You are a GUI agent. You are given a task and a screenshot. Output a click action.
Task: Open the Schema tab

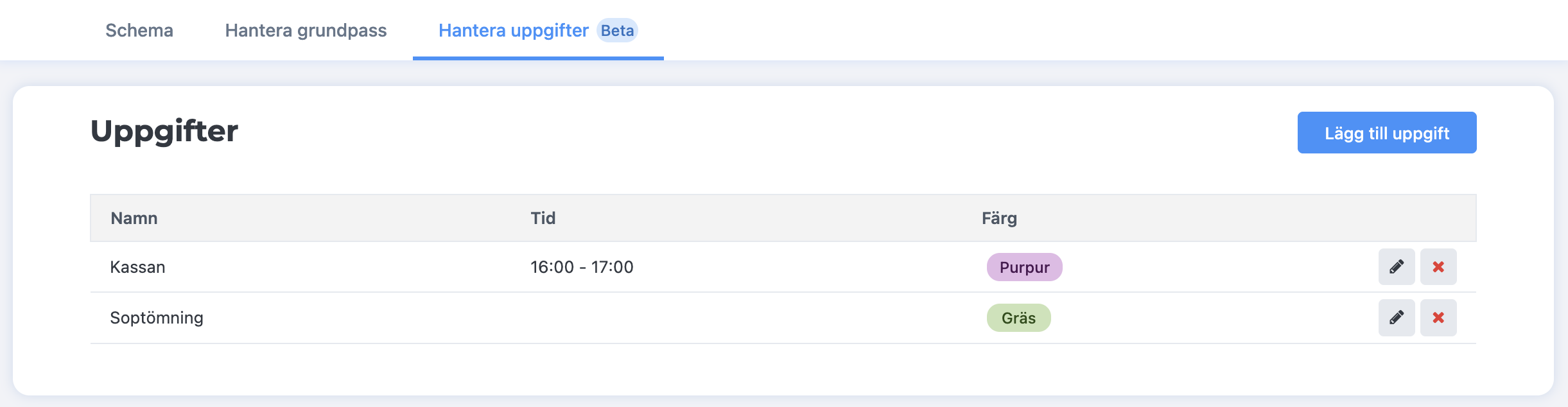[139, 30]
